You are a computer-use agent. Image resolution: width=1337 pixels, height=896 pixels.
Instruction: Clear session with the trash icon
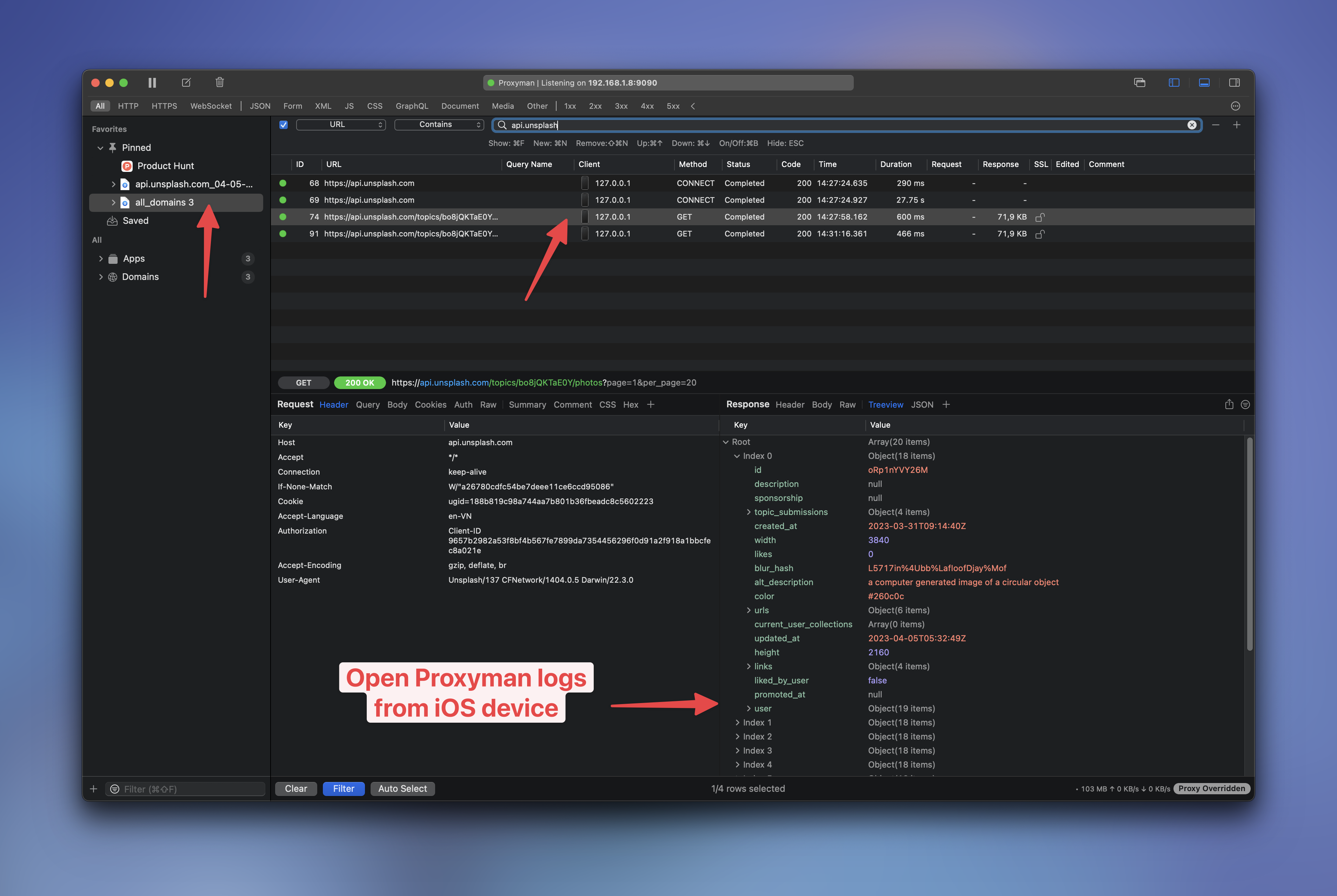219,82
